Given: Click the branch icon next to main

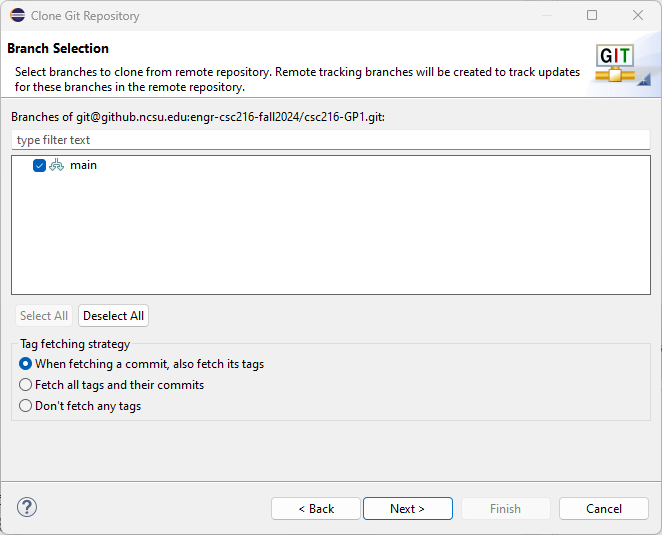Looking at the screenshot, I should 57,165.
